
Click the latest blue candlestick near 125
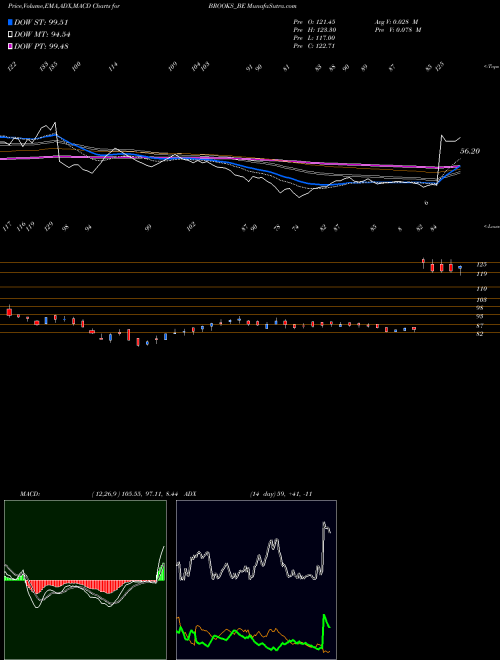click(460, 267)
